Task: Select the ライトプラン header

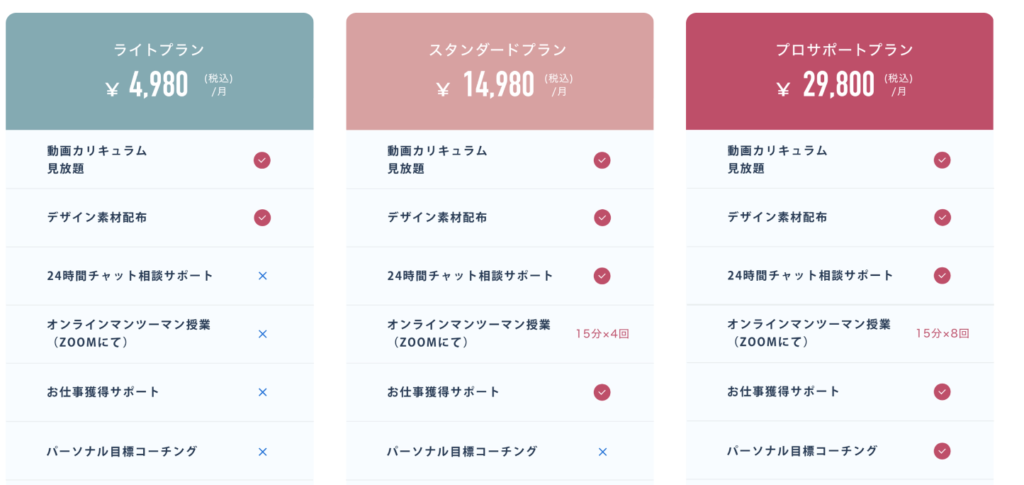Action: (x=159, y=49)
